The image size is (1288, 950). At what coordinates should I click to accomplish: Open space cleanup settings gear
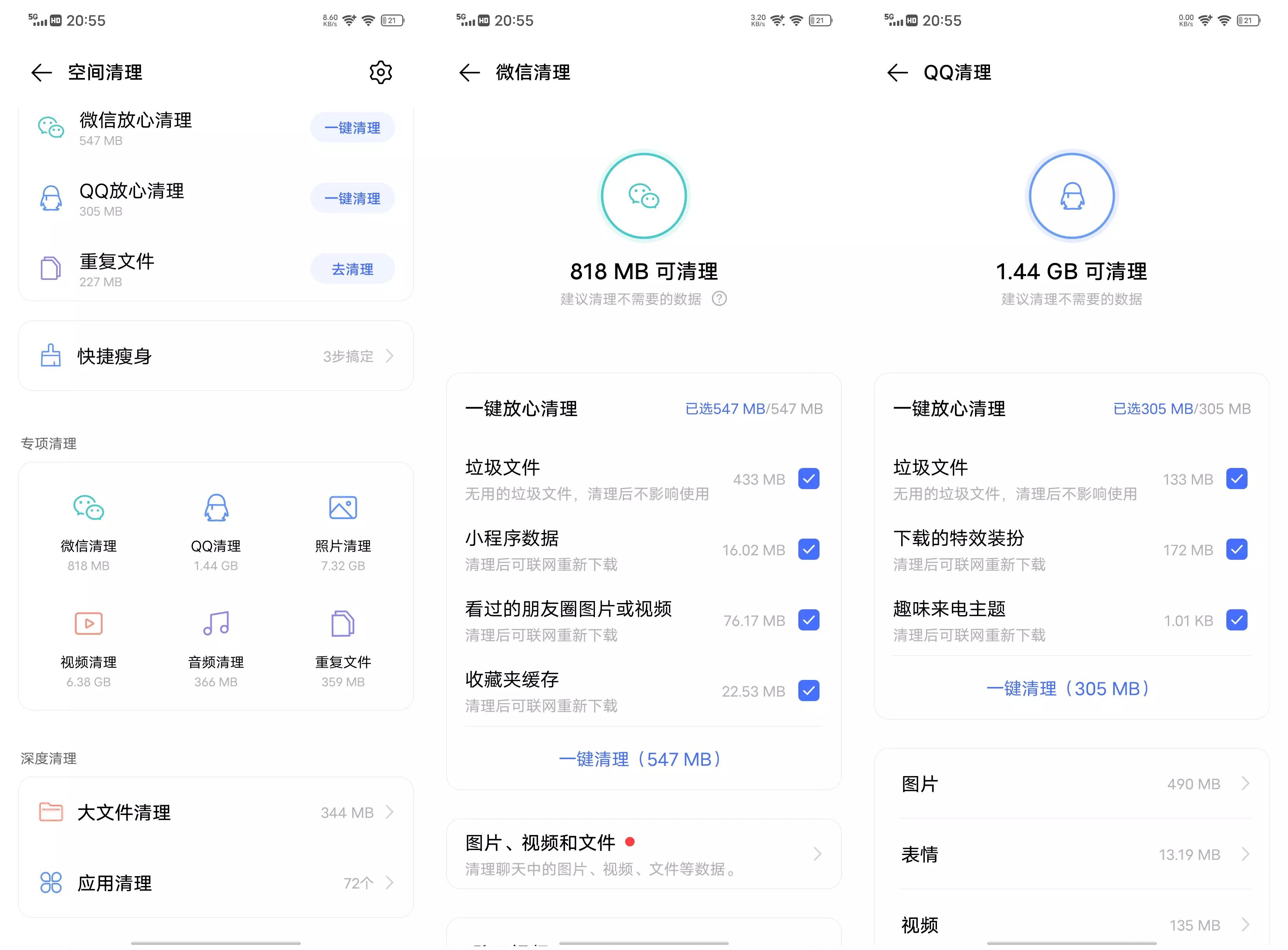380,73
